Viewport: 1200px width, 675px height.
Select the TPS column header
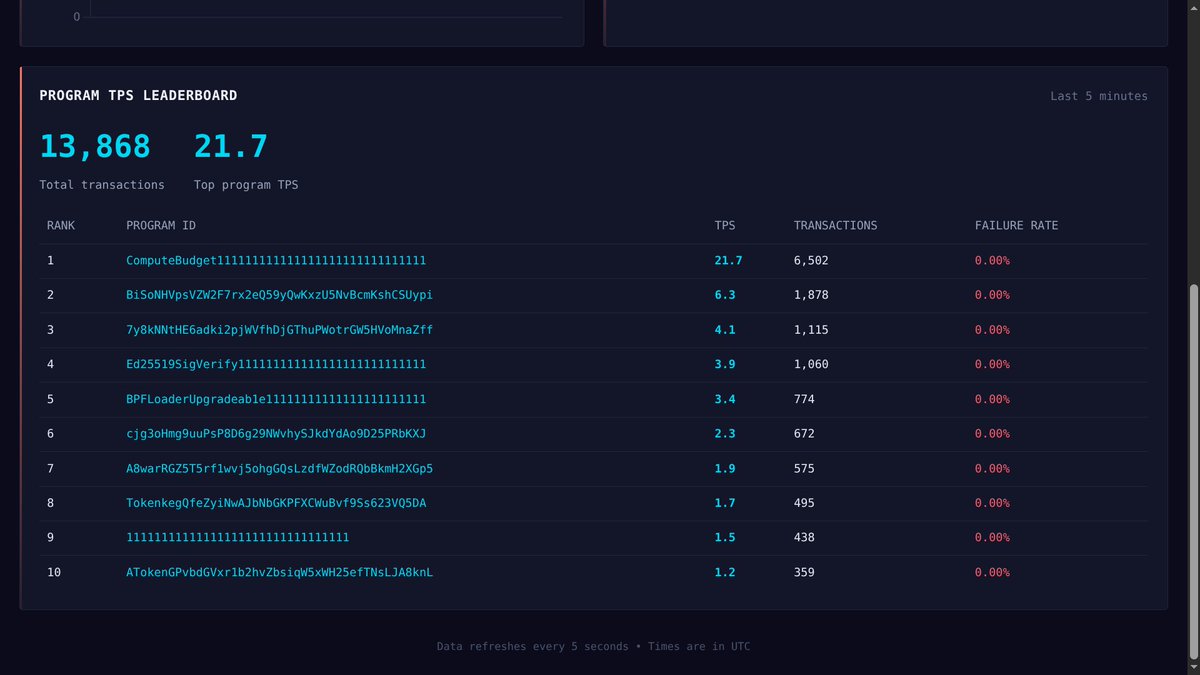tap(725, 225)
